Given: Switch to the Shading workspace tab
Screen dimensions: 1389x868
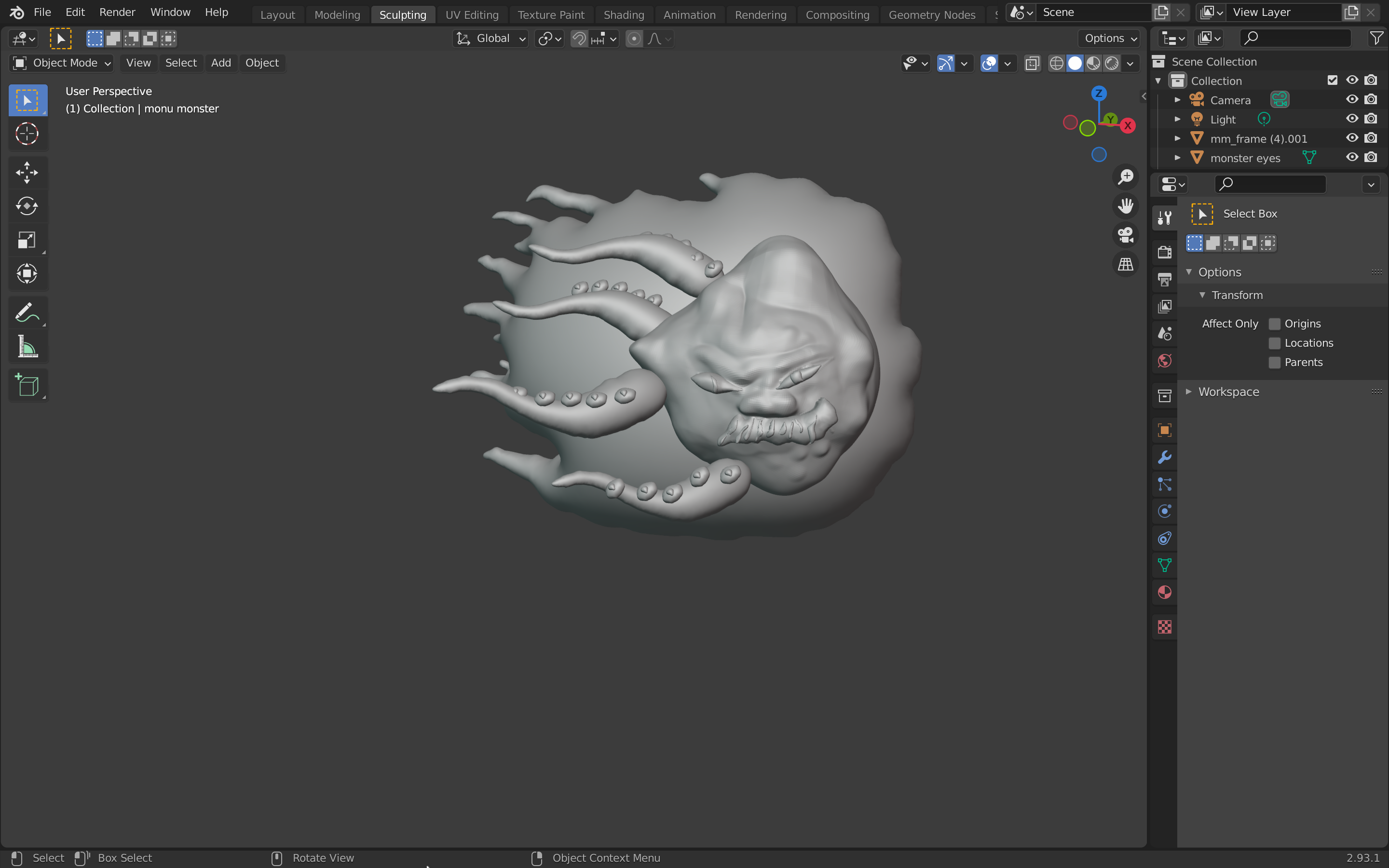Looking at the screenshot, I should 624,15.
